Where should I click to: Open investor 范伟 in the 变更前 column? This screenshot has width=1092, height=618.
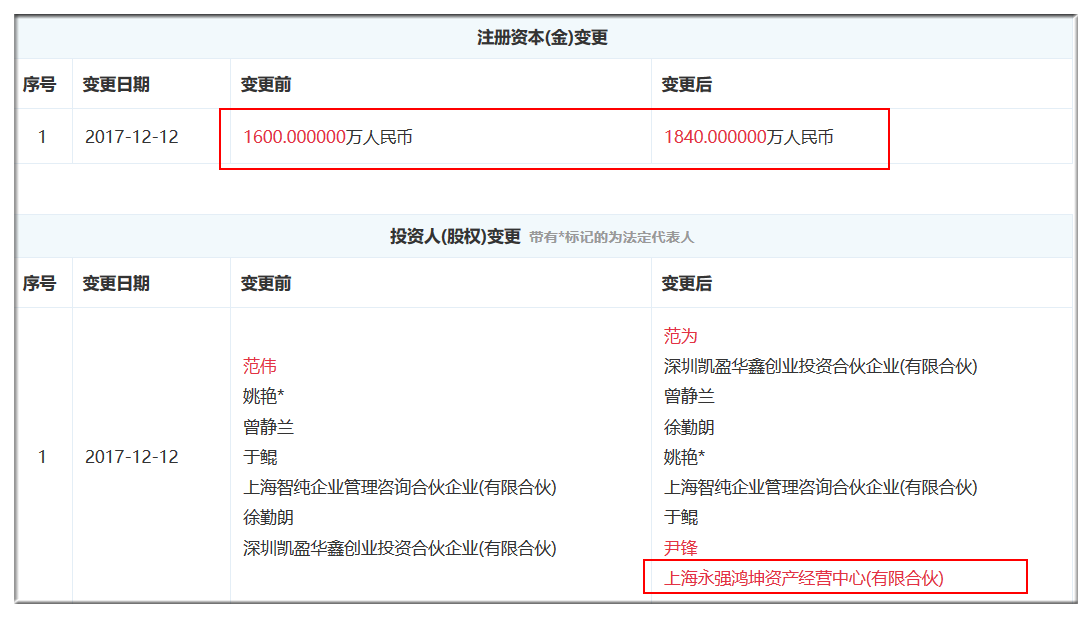[260, 366]
